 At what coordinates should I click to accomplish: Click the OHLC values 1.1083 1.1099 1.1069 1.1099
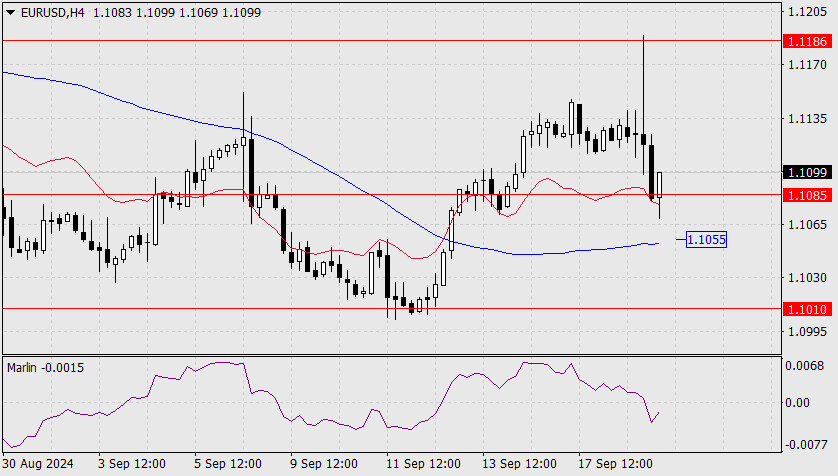(x=177, y=13)
